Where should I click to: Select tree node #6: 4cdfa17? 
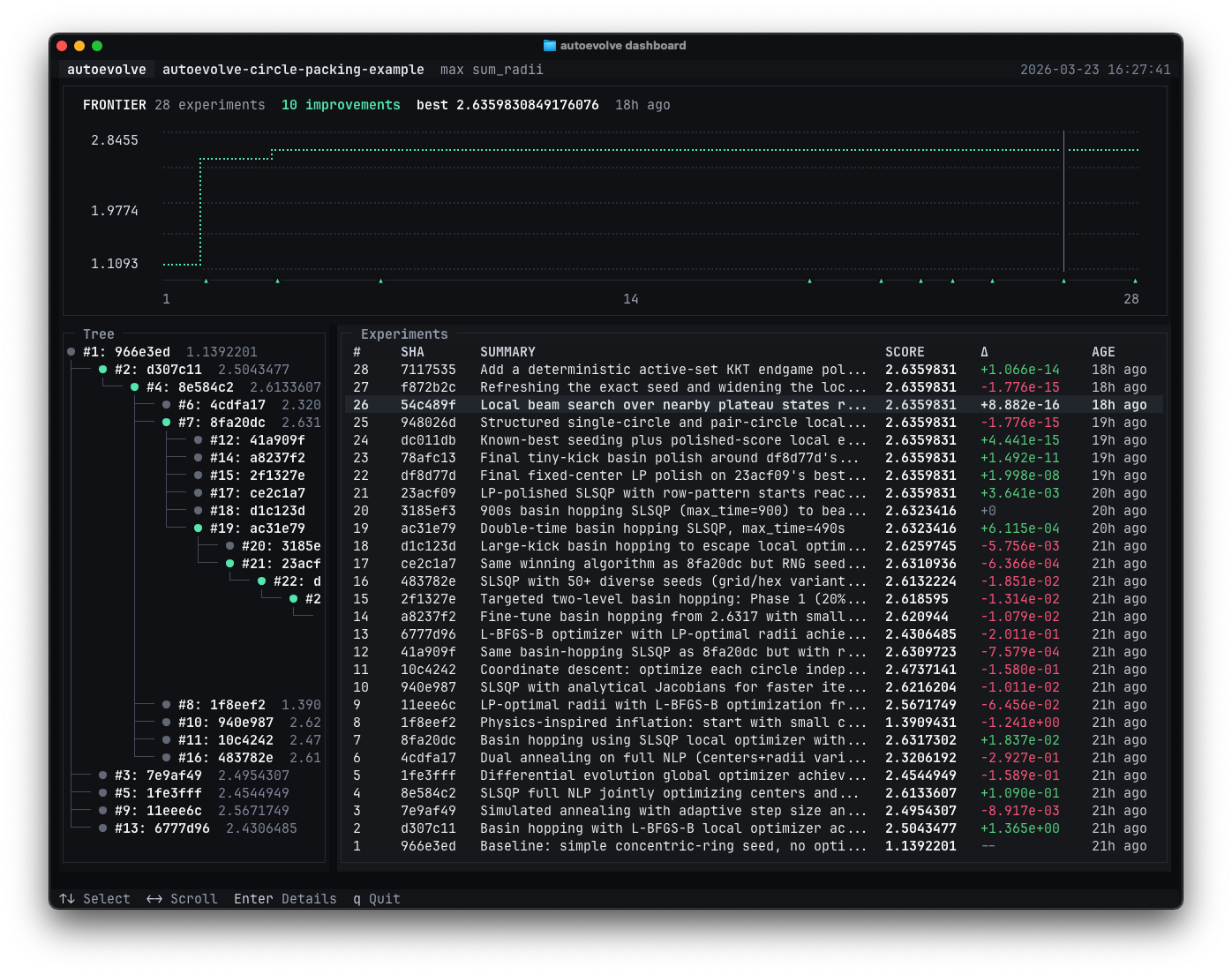pyautogui.click(x=242, y=405)
